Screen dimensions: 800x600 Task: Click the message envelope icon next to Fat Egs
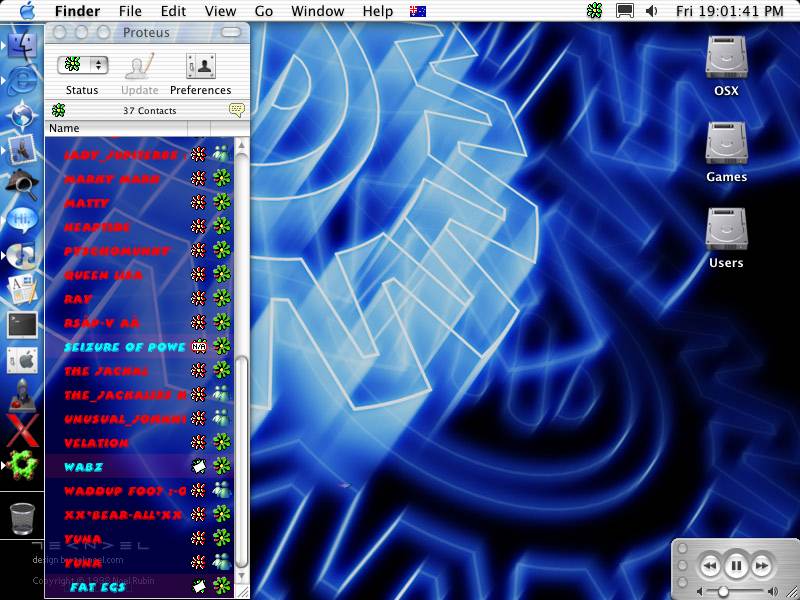pos(198,586)
